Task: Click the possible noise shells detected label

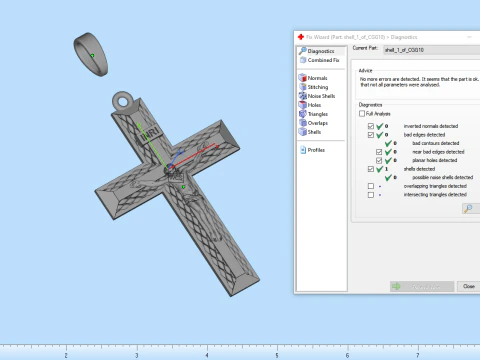Action: pos(442,177)
